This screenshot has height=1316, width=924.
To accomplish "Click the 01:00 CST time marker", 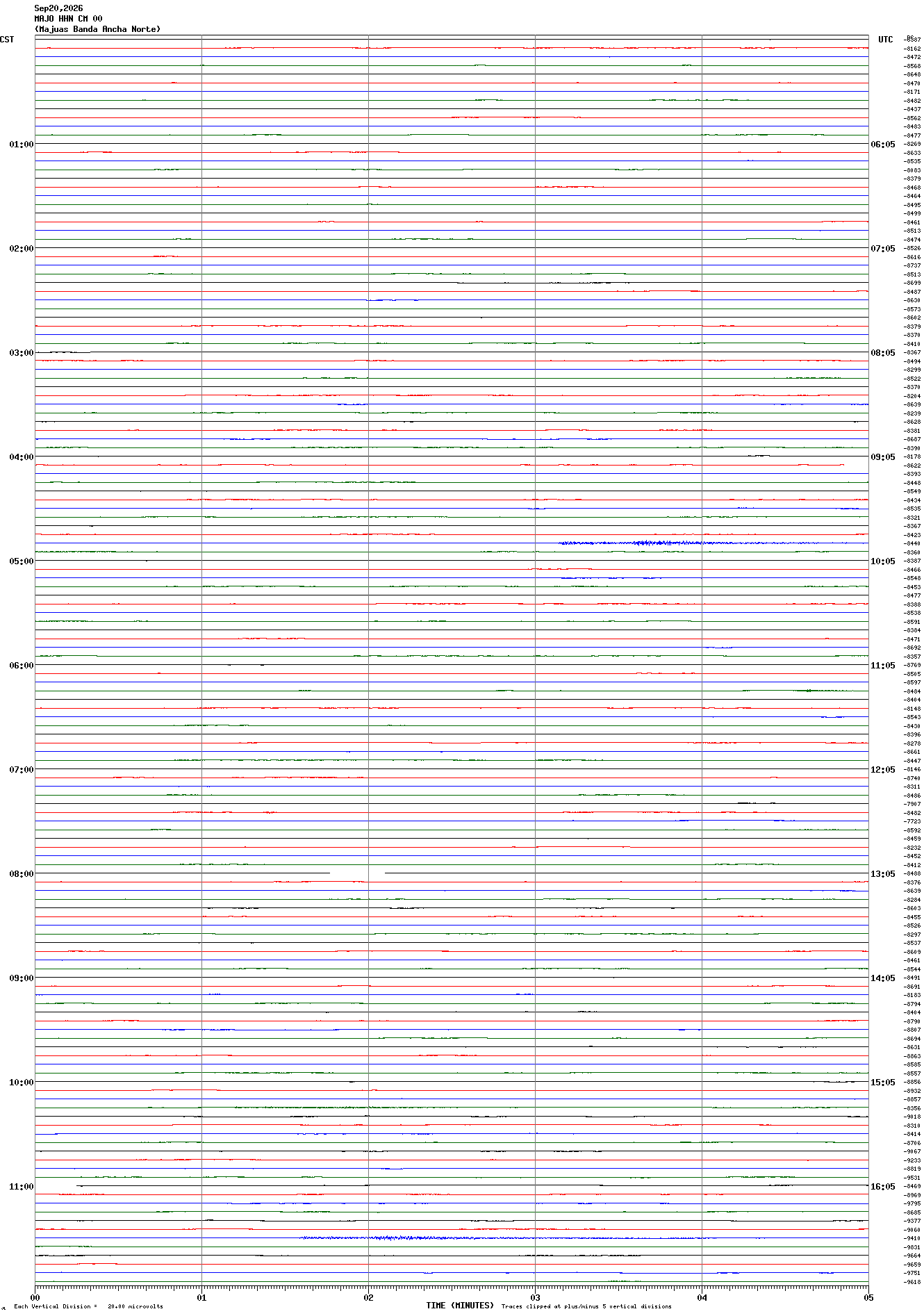I will pos(21,145).
